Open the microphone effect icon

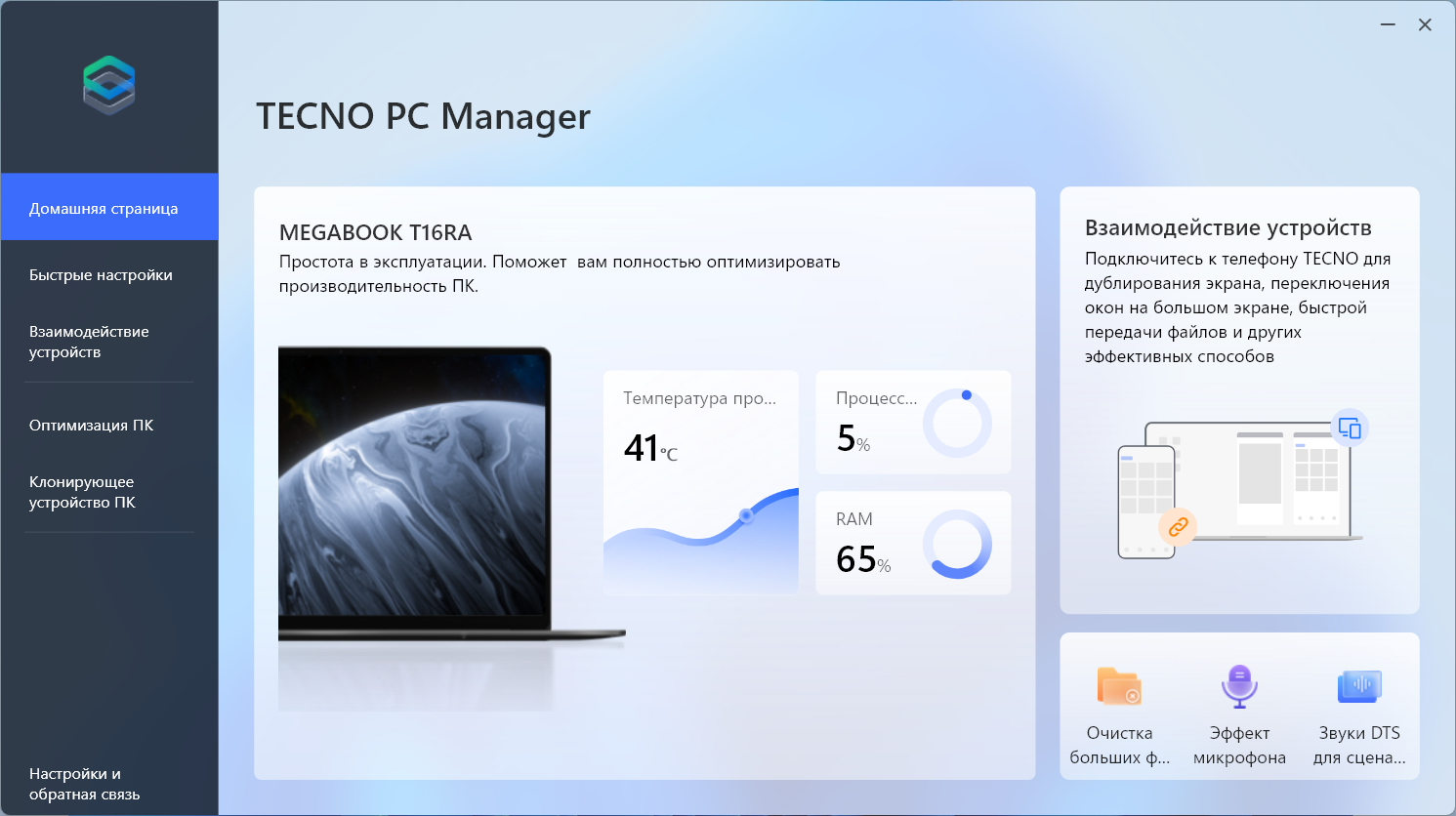pyautogui.click(x=1239, y=686)
